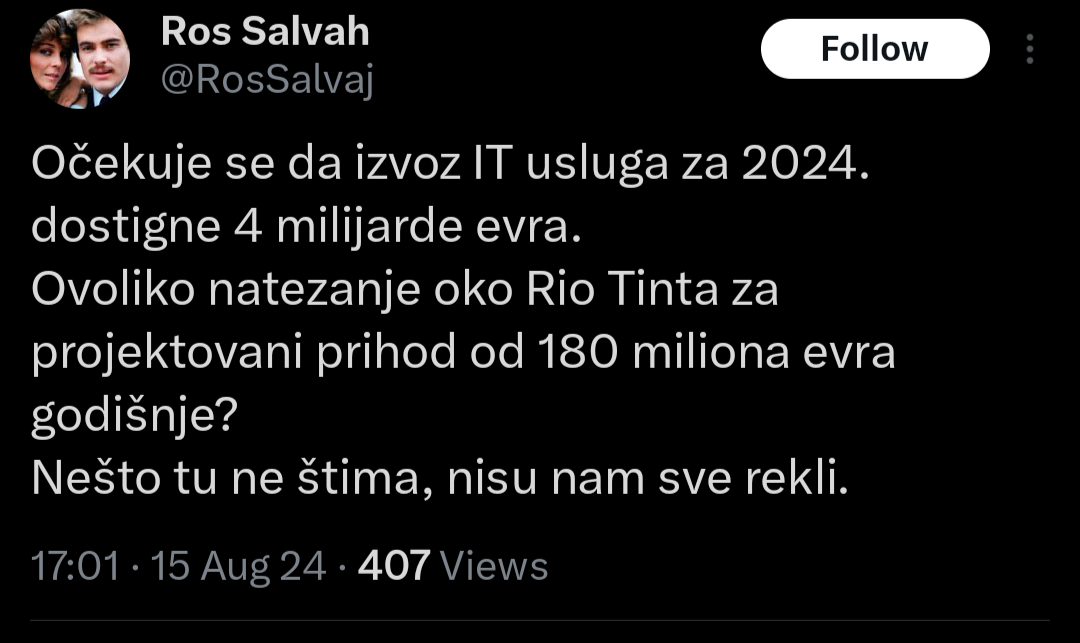Click the 407 view count number

point(393,566)
